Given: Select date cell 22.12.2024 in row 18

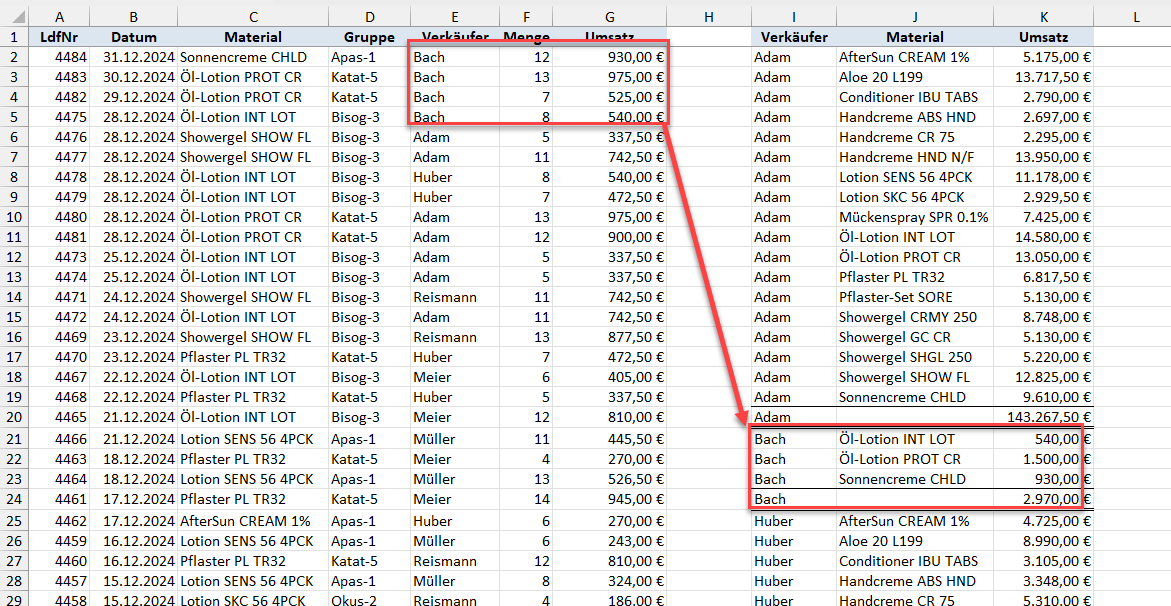Looking at the screenshot, I should [x=133, y=377].
